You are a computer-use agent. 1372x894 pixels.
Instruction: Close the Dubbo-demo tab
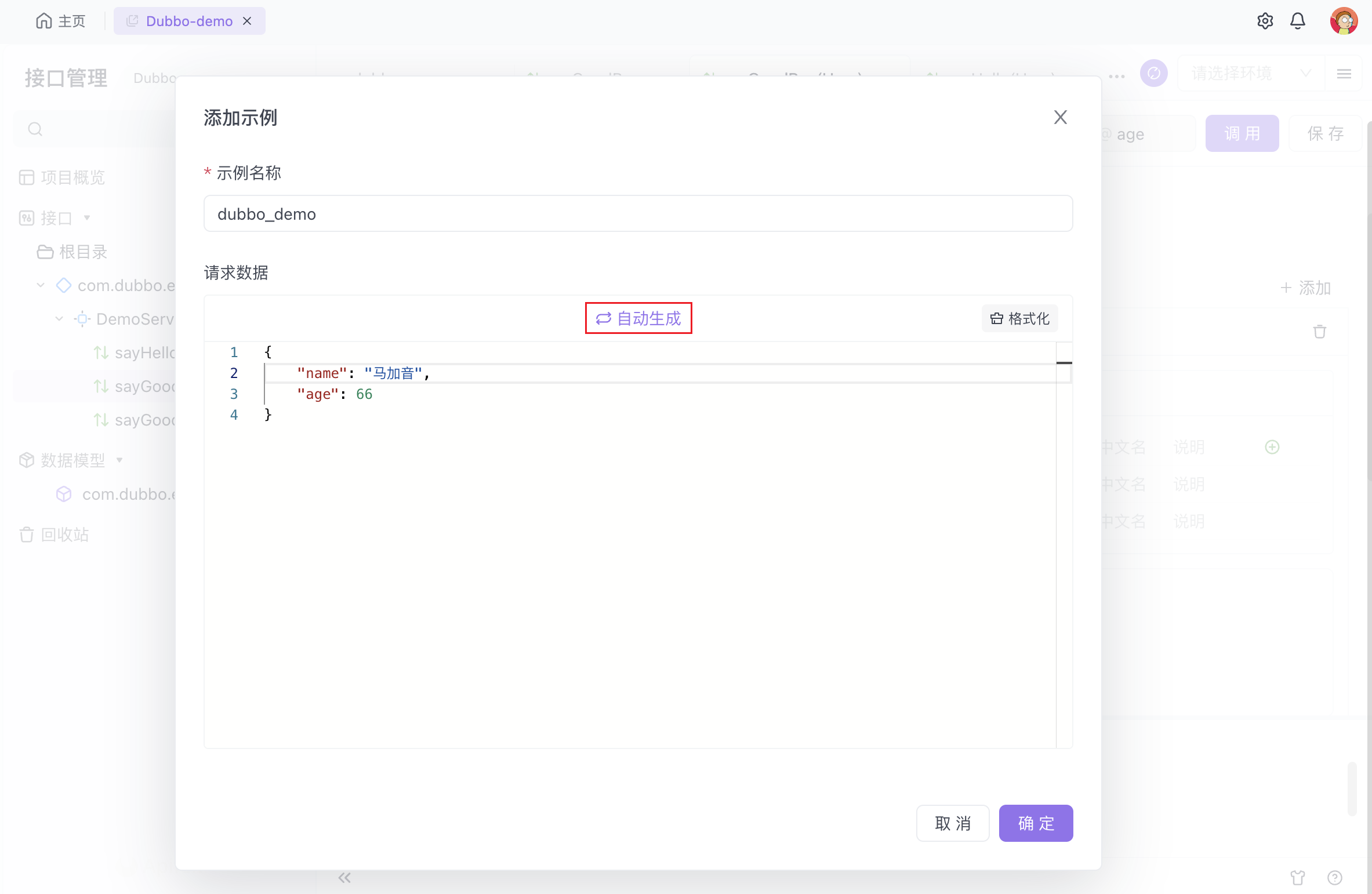(248, 21)
